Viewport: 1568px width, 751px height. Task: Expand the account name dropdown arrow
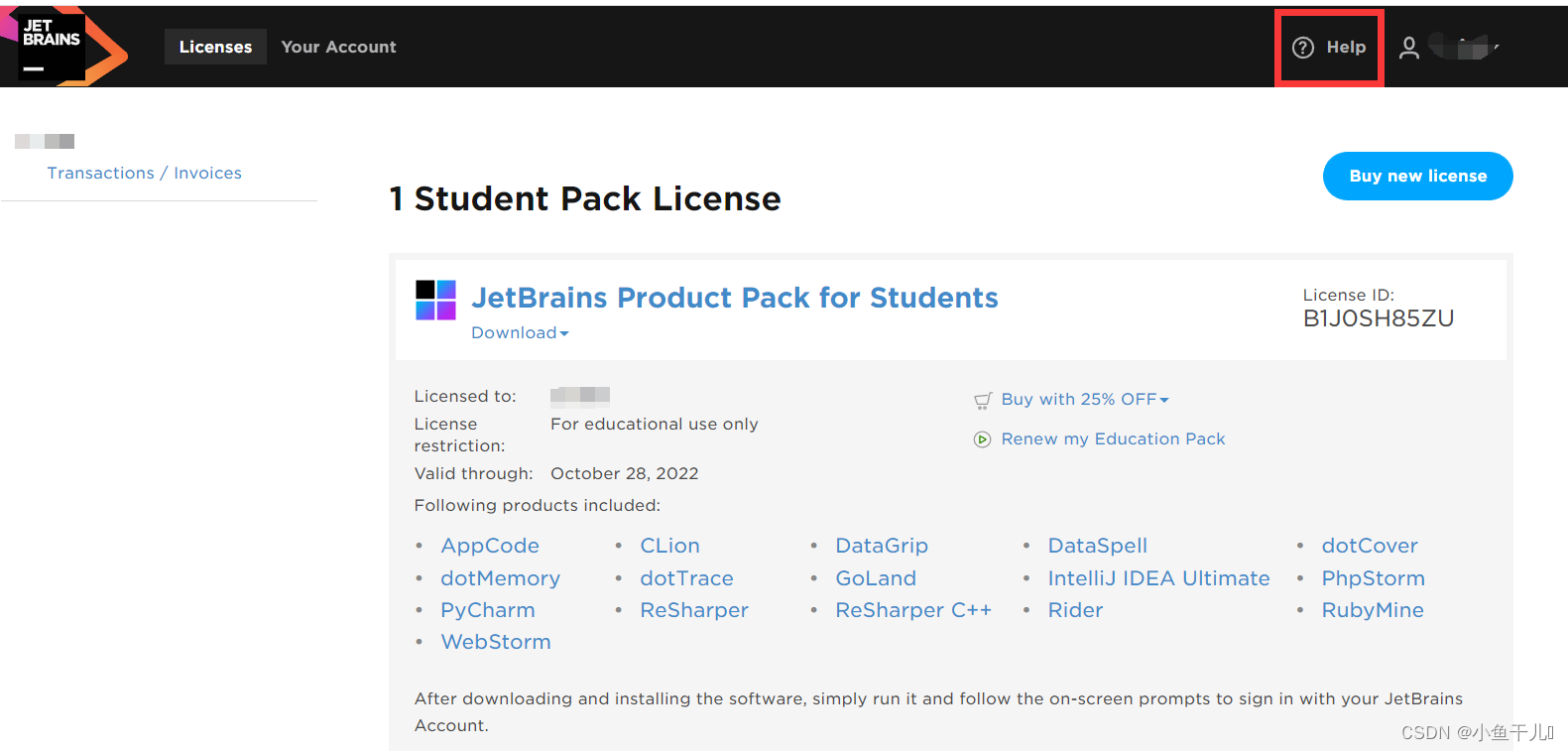pyautogui.click(x=1496, y=47)
